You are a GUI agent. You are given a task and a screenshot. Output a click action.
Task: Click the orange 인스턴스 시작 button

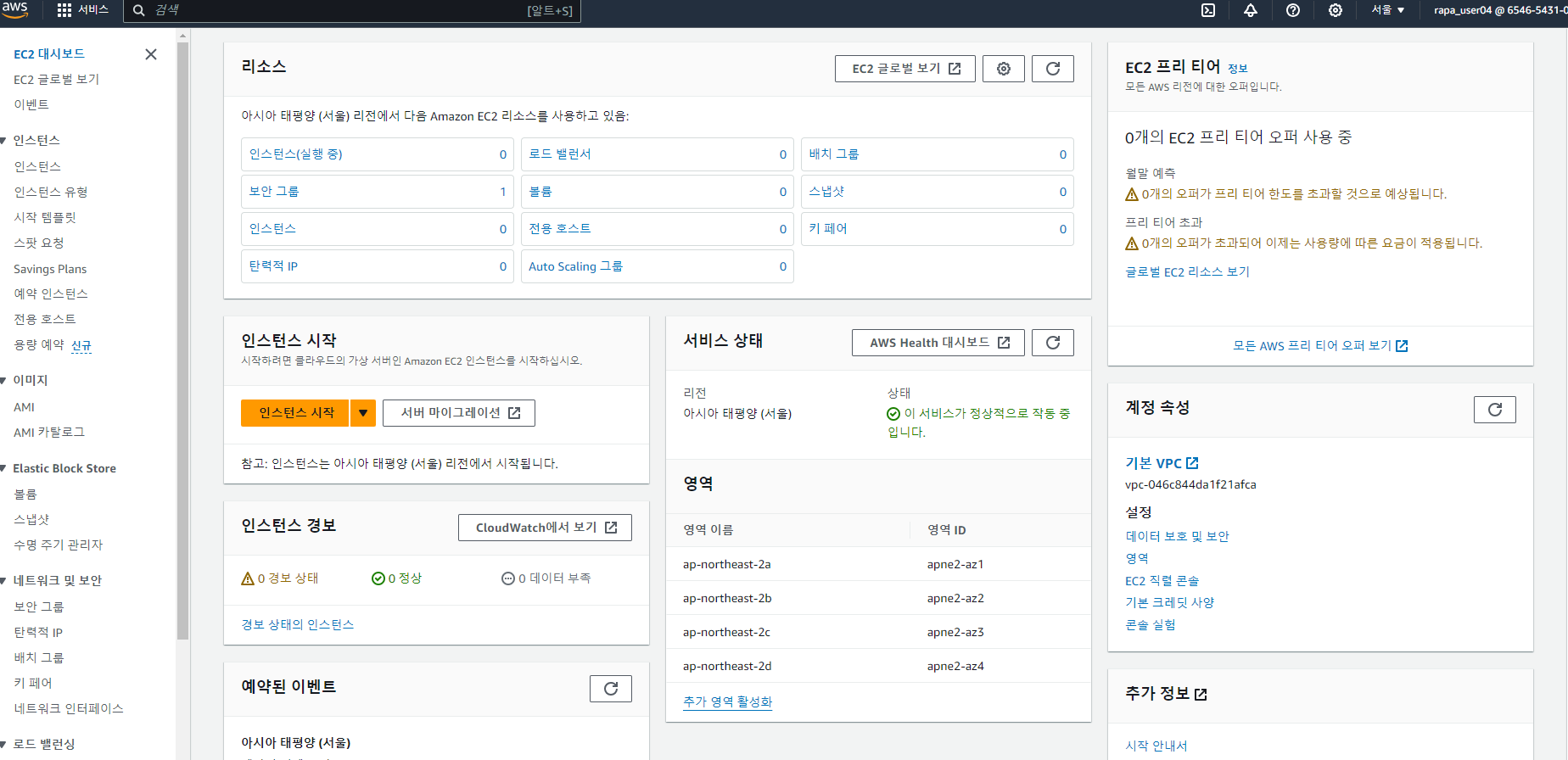tap(295, 413)
